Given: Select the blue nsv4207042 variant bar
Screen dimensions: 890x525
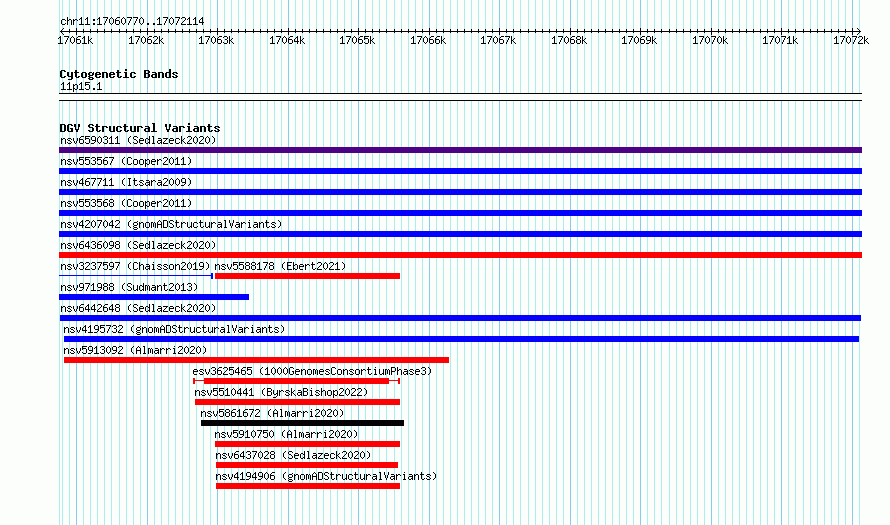Looking at the screenshot, I should coord(460,234).
